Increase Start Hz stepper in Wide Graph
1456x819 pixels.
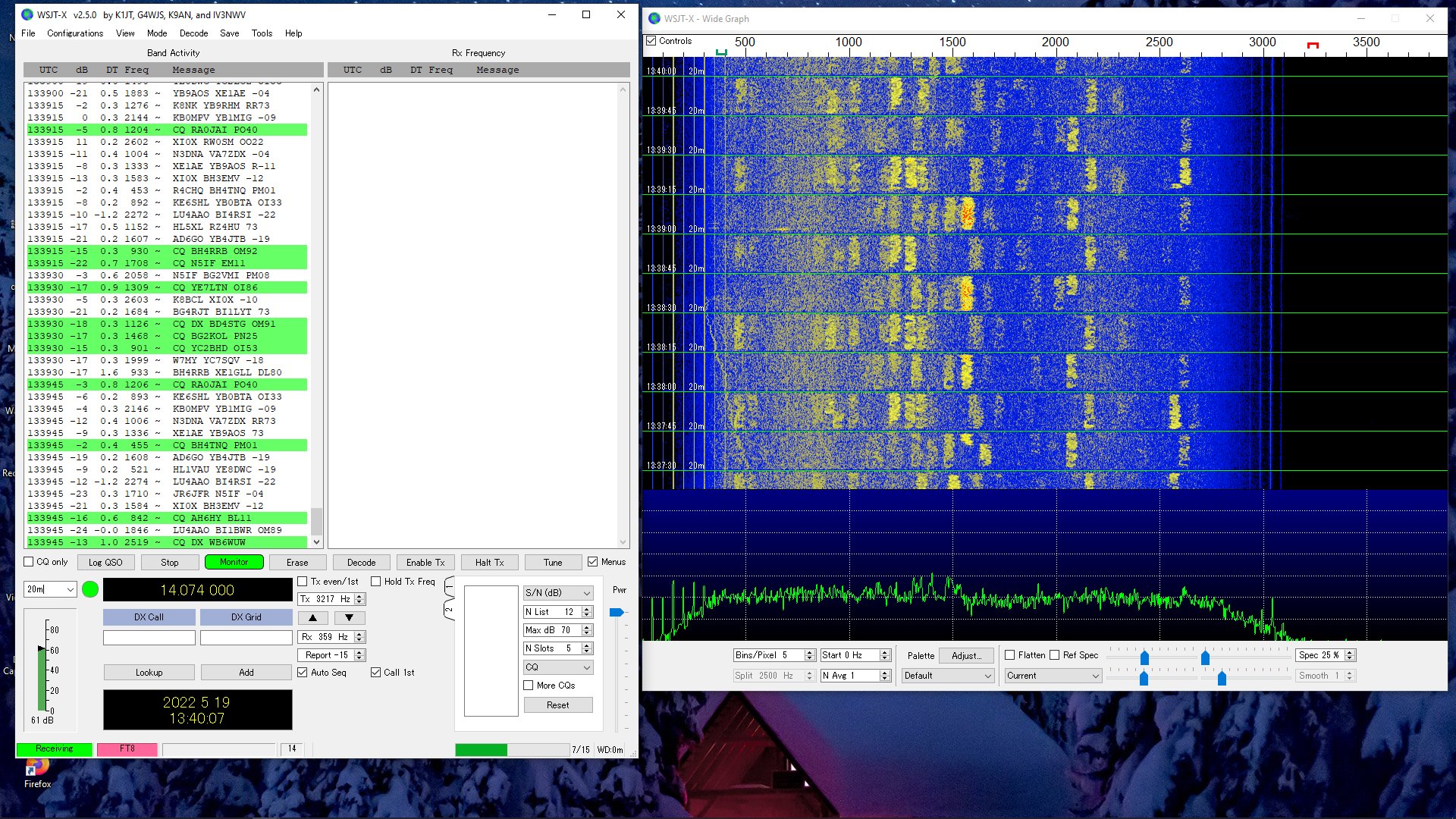pos(885,652)
